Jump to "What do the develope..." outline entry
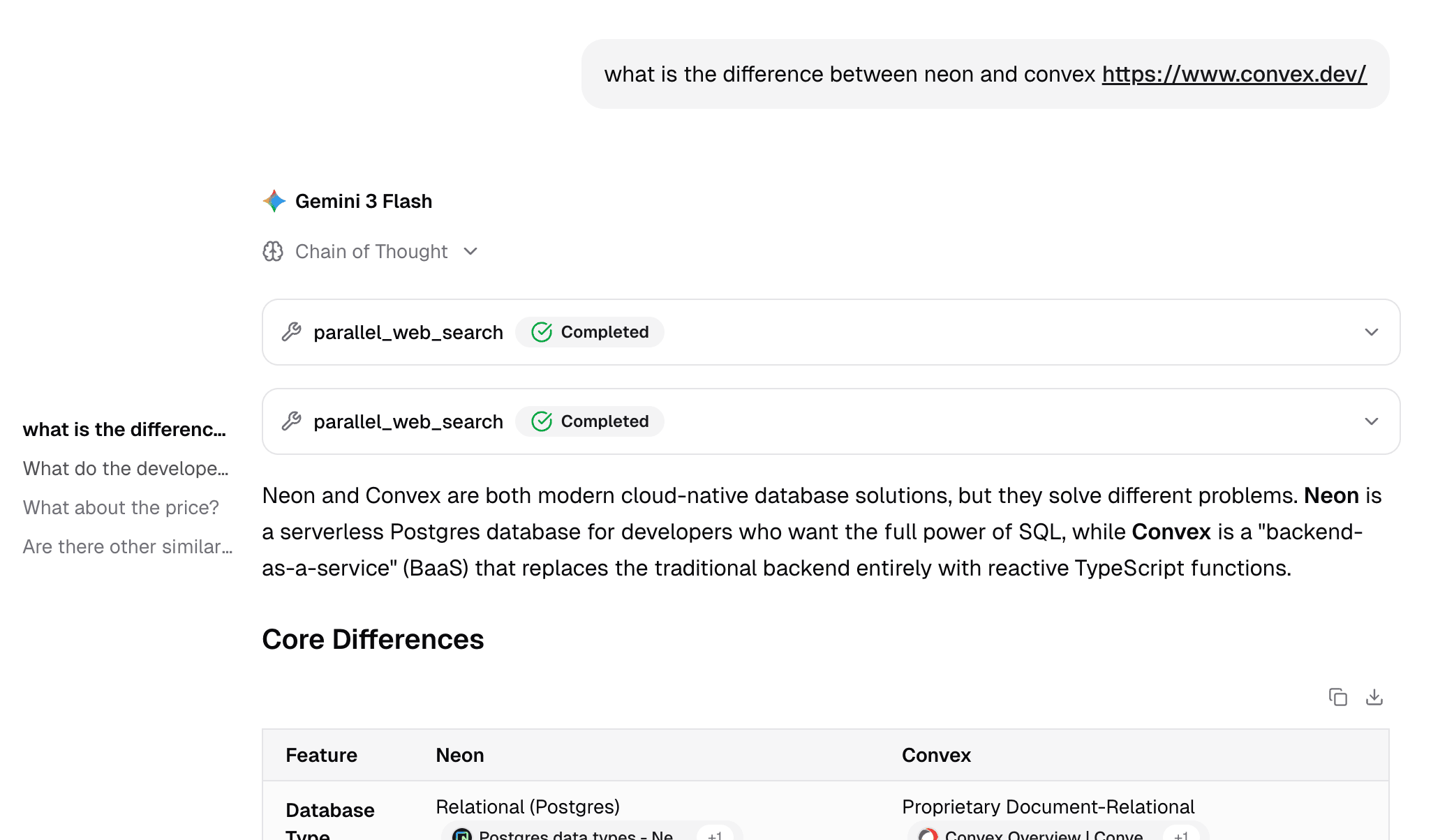 tap(126, 469)
